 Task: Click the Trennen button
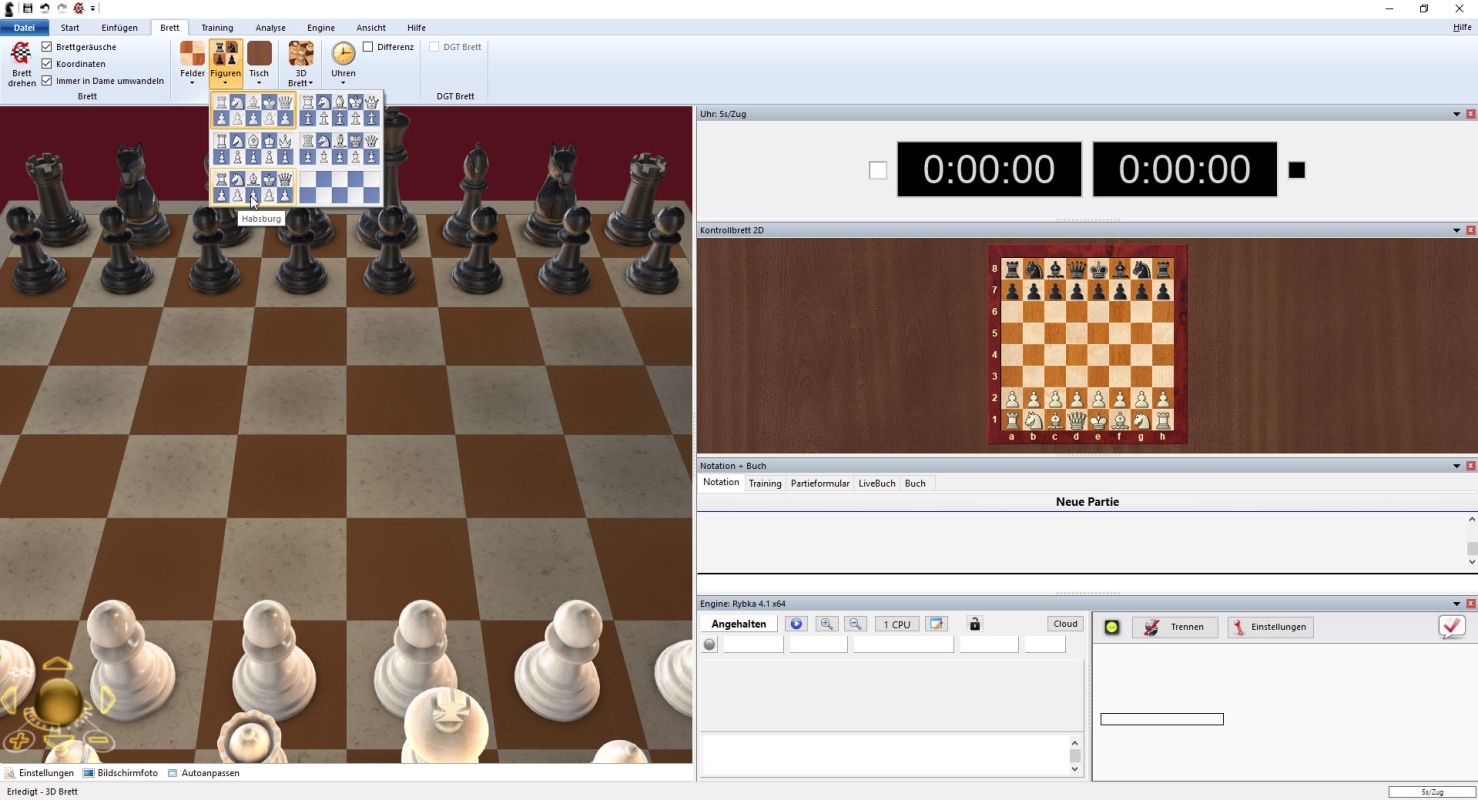[1175, 627]
